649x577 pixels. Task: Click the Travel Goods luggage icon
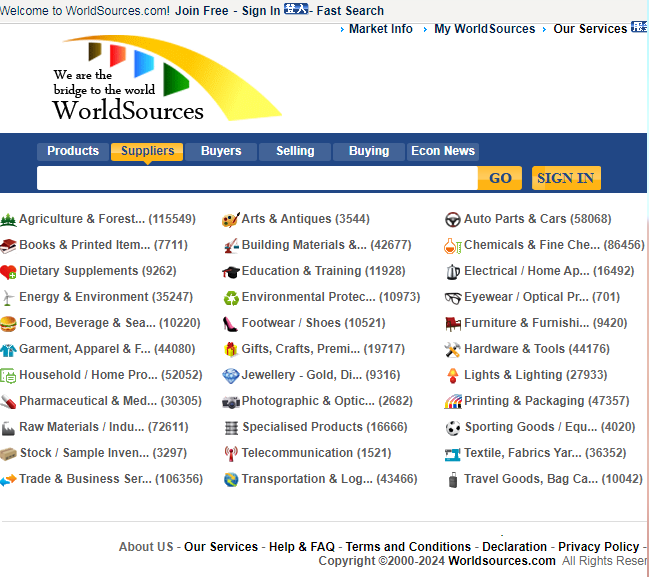pyautogui.click(x=453, y=480)
